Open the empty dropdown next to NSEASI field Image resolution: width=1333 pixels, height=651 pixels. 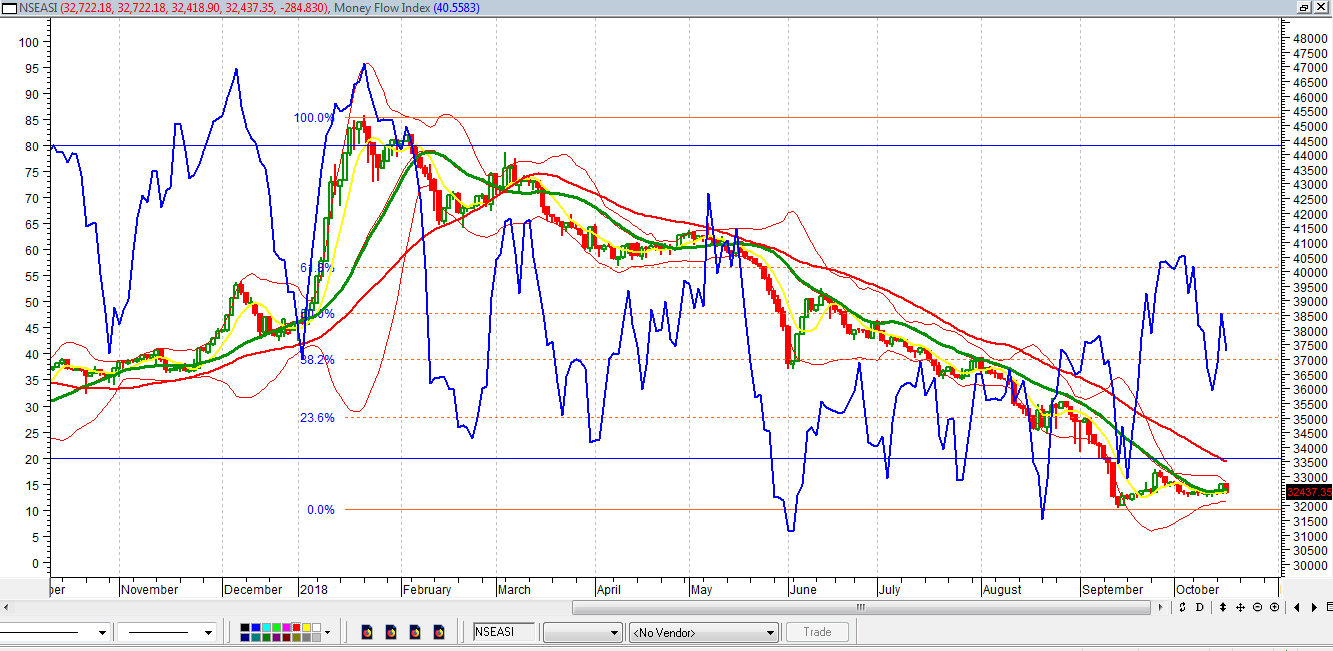(583, 632)
